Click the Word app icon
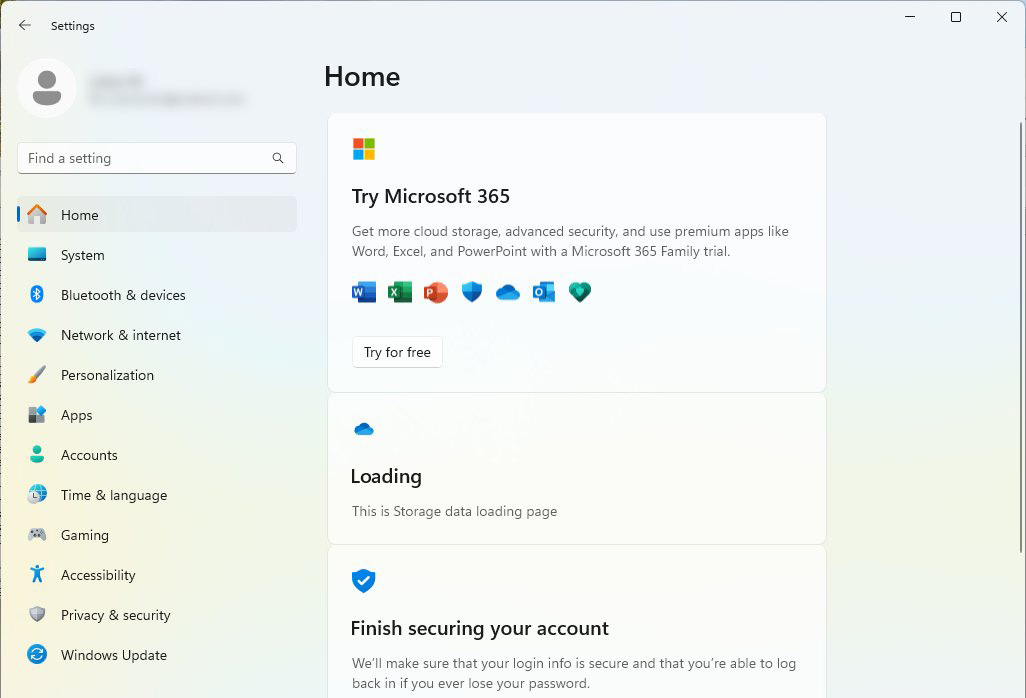 pyautogui.click(x=364, y=292)
